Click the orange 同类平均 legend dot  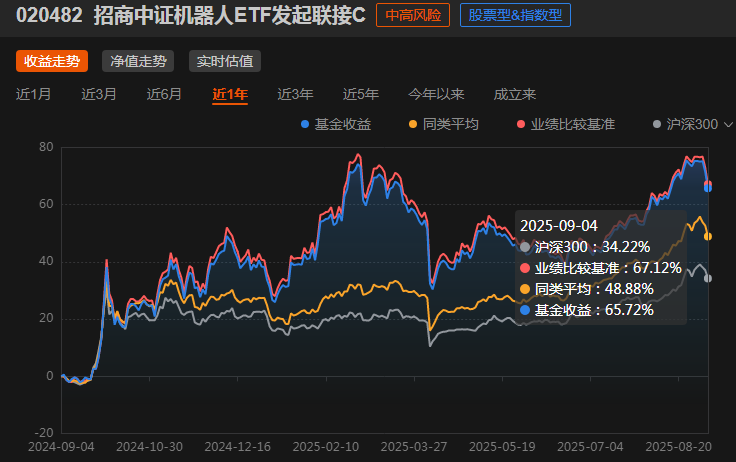click(413, 124)
